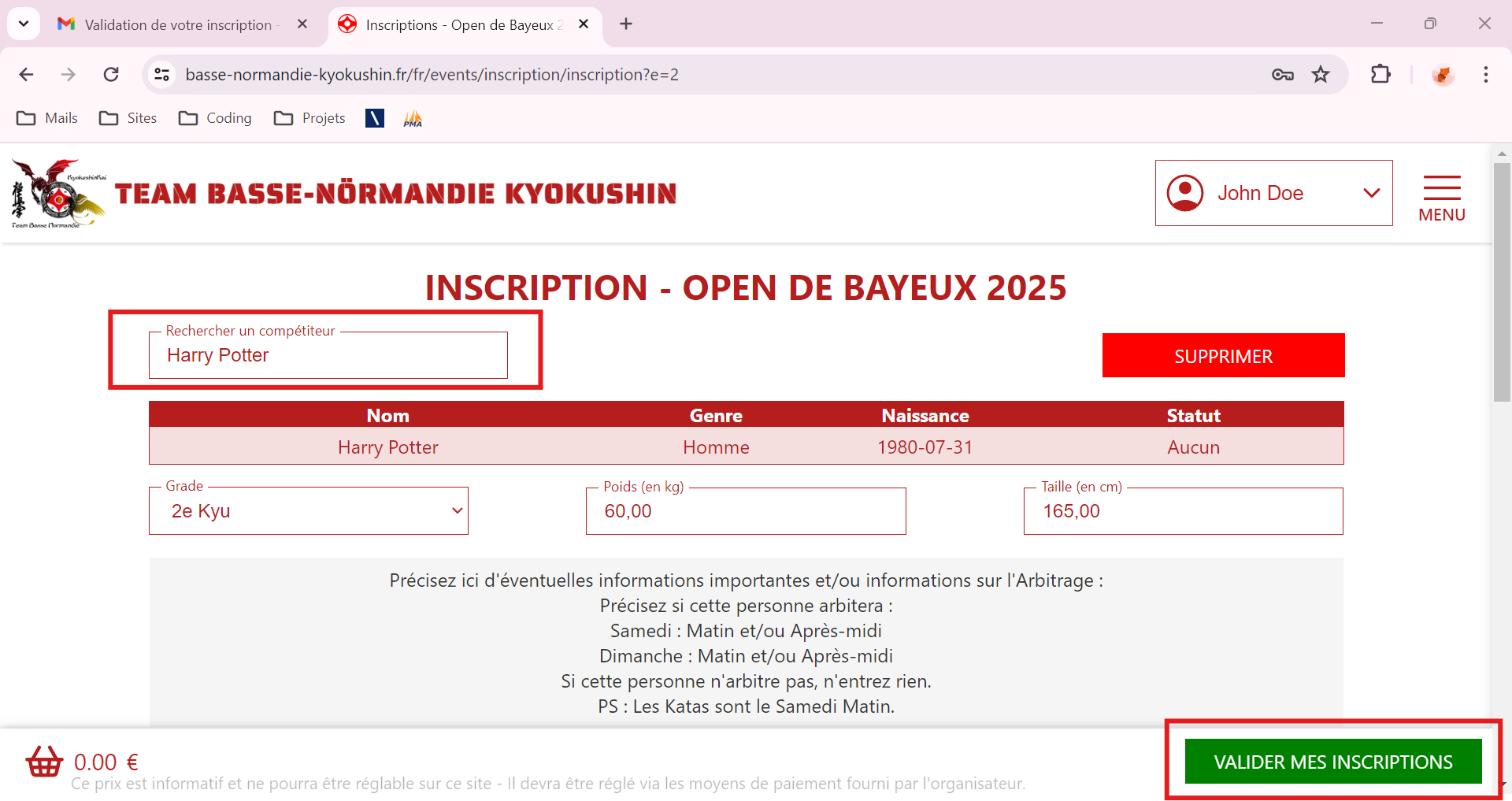Viewport: 1512px width, 801px height.
Task: Open the browser extensions puzzle icon
Action: pyautogui.click(x=1380, y=75)
